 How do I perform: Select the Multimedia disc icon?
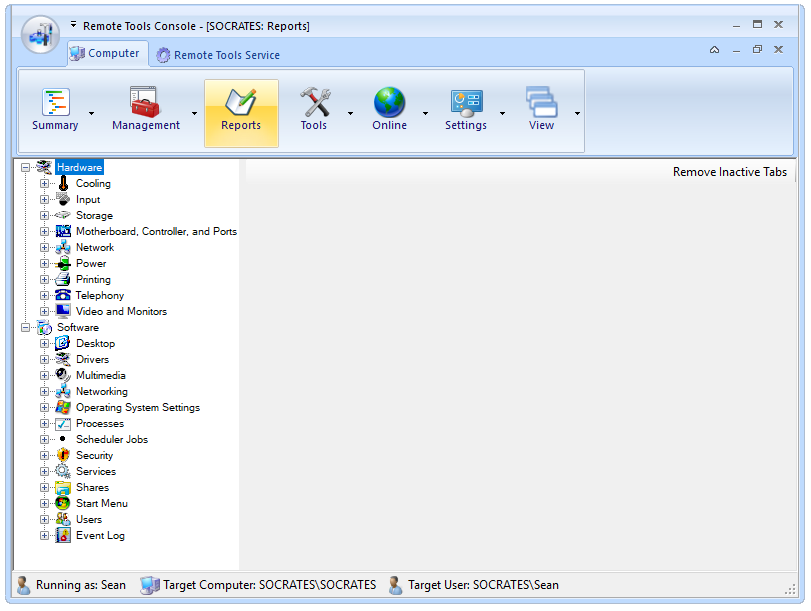[63, 375]
